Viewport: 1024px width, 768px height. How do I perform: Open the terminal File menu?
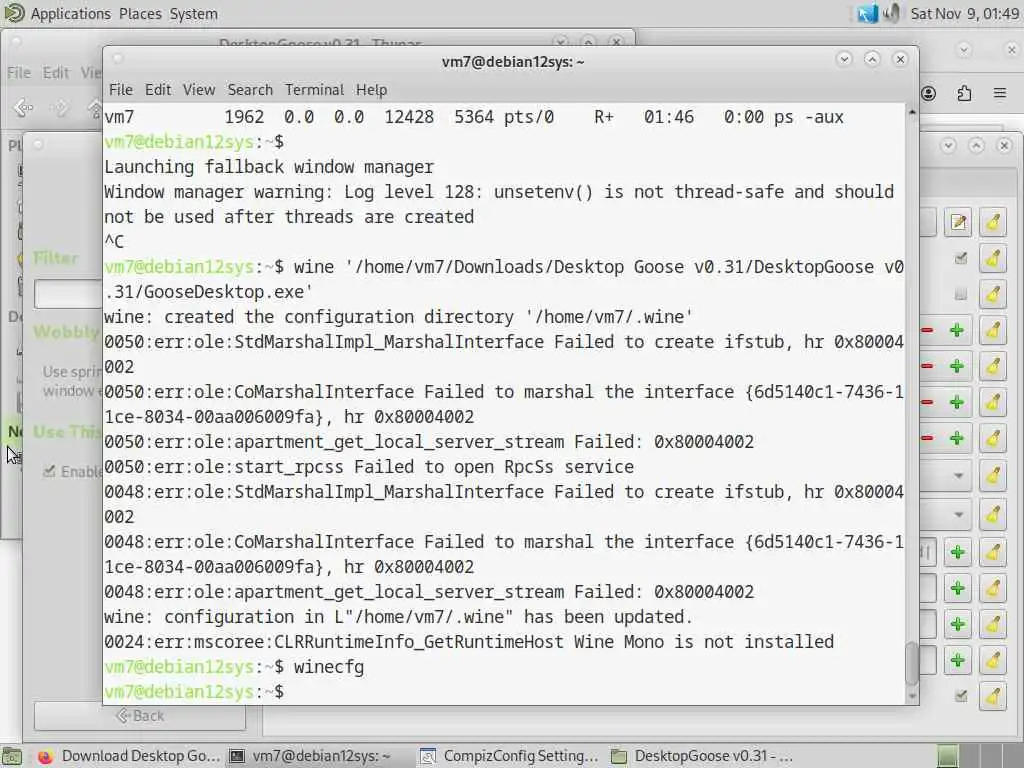pyautogui.click(x=120, y=89)
